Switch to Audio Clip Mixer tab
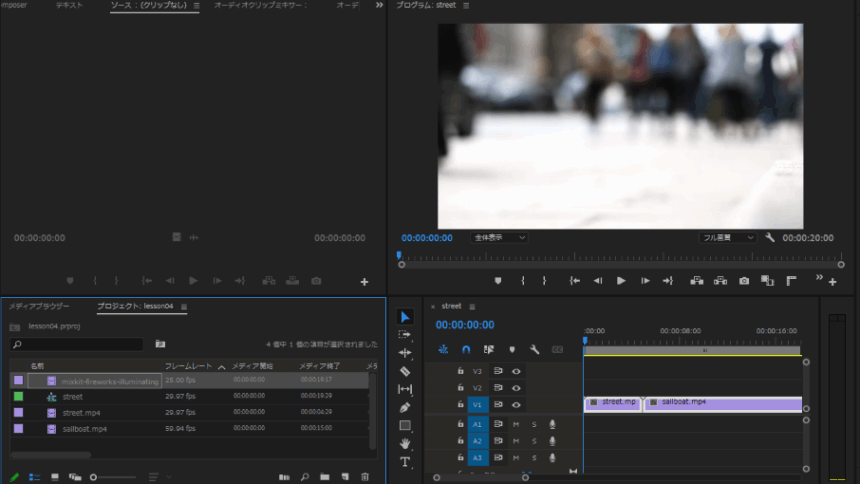 pyautogui.click(x=260, y=5)
